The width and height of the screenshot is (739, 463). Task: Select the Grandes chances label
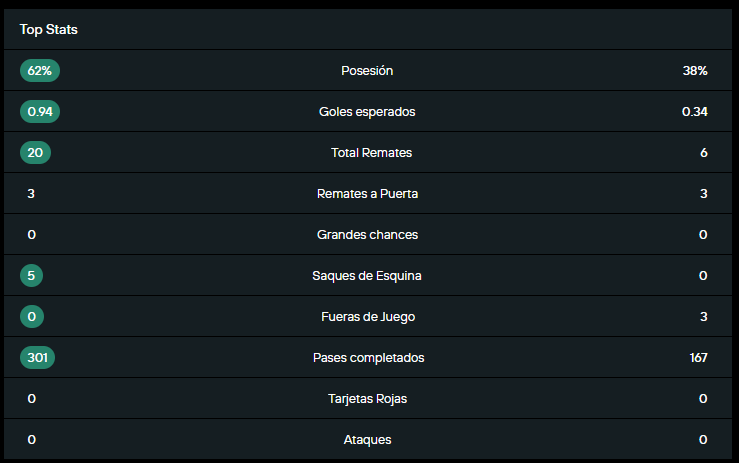(367, 235)
